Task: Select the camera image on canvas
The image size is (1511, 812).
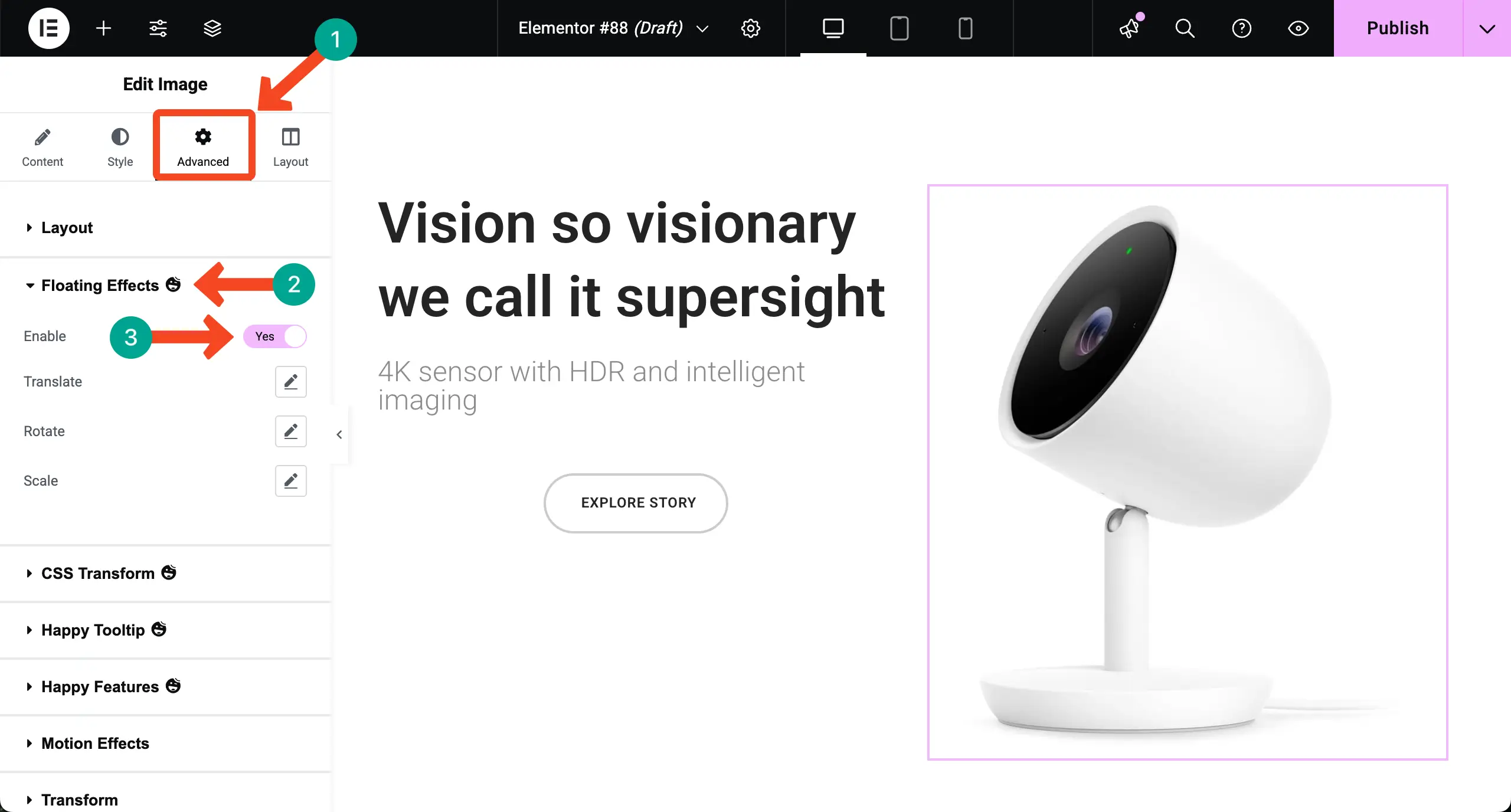Action: point(1187,472)
